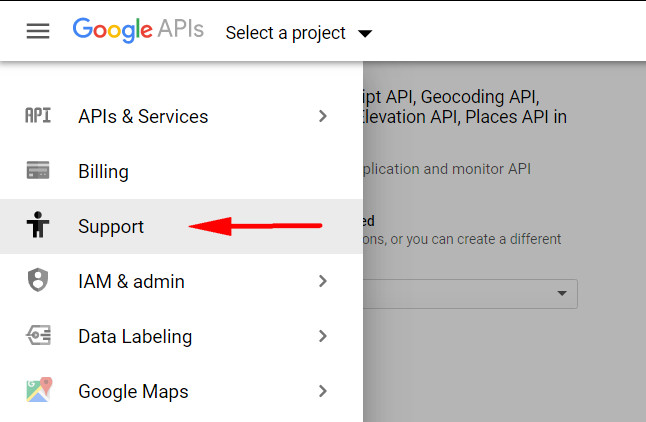Click the IAM & admin shield icon
646x422 pixels.
tap(38, 280)
